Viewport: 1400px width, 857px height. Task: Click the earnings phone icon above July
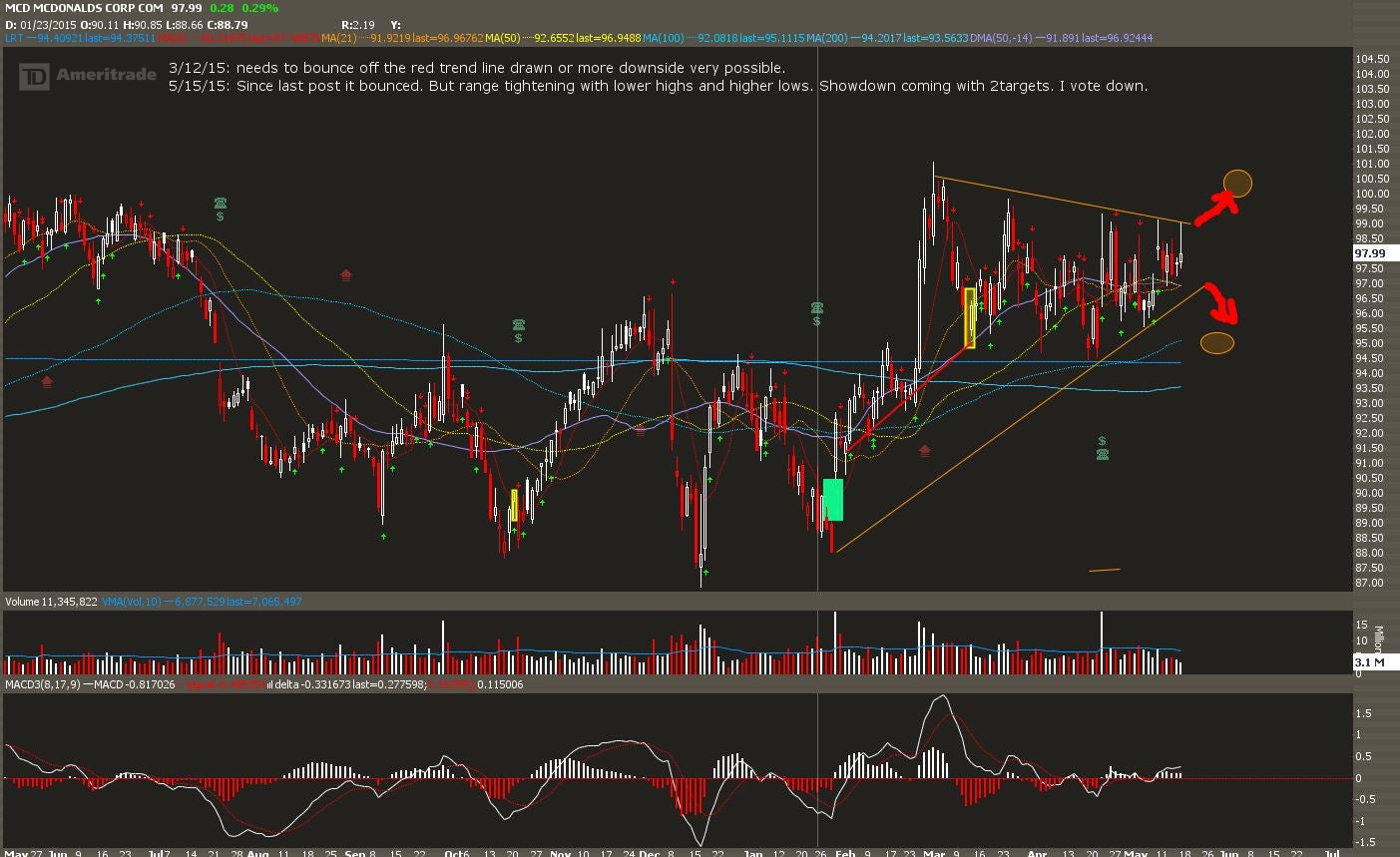pyautogui.click(x=220, y=203)
